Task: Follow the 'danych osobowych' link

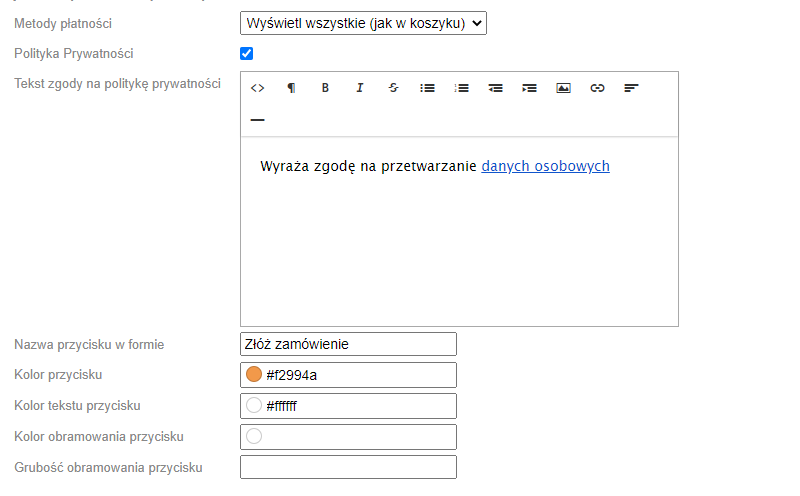Action: click(545, 166)
